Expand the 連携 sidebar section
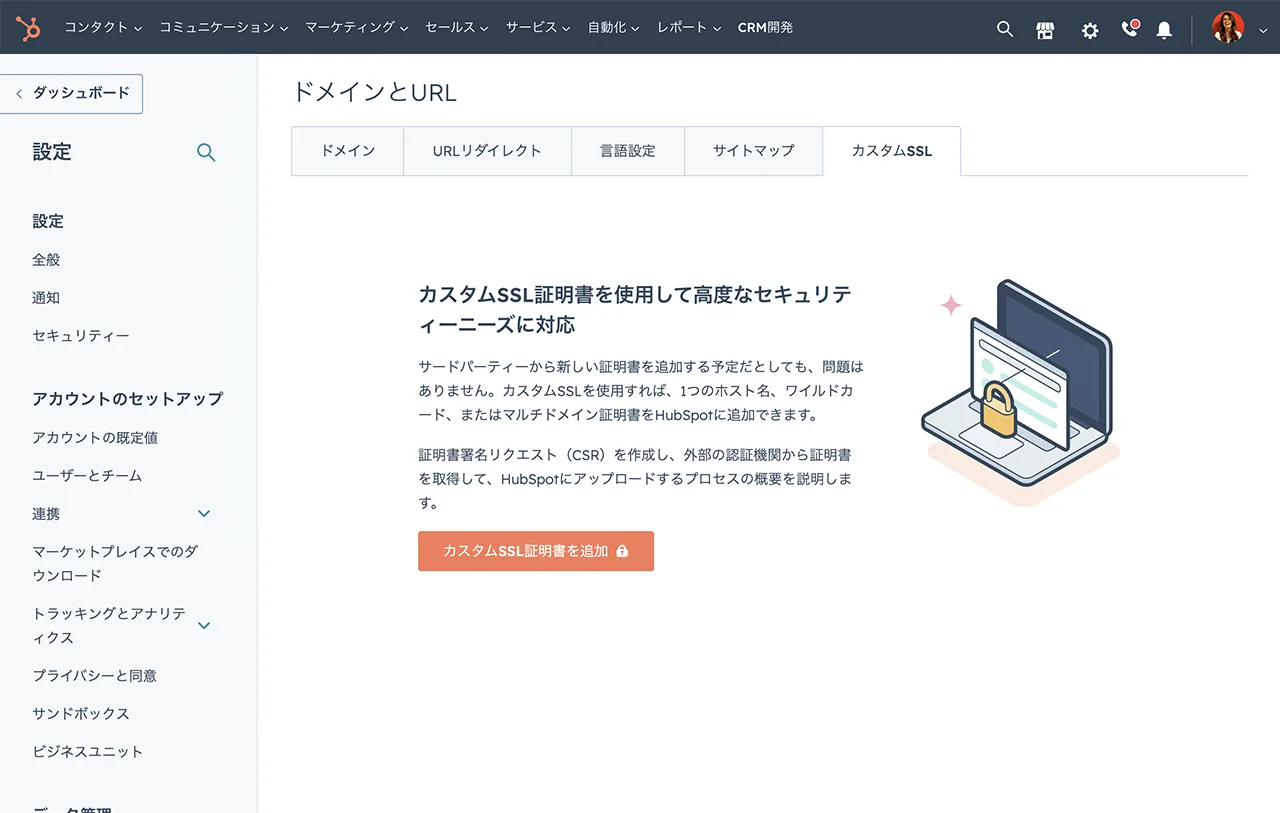 [x=204, y=514]
